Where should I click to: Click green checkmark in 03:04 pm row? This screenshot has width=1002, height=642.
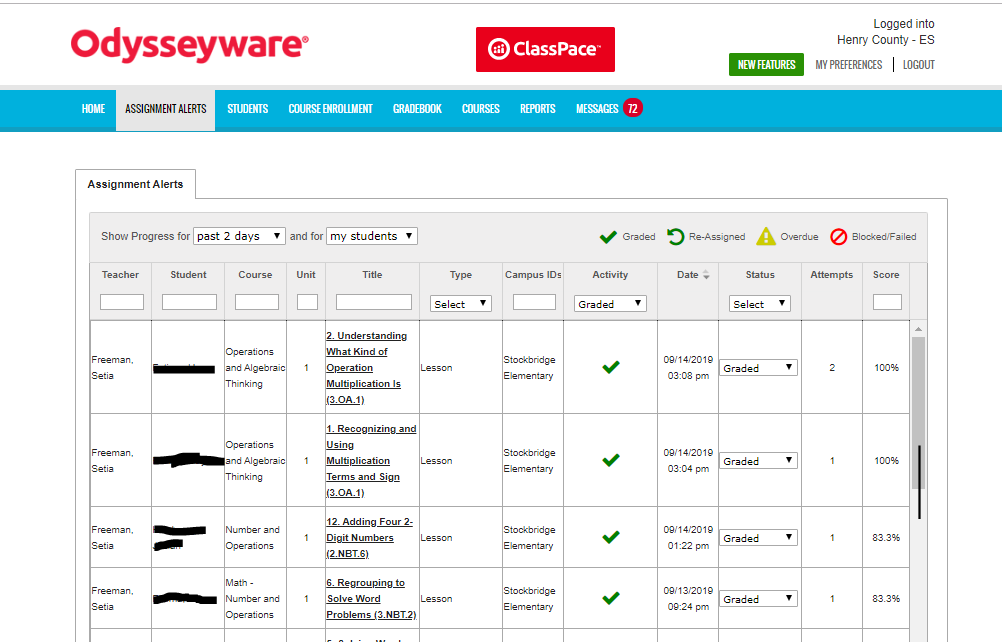[x=611, y=460]
